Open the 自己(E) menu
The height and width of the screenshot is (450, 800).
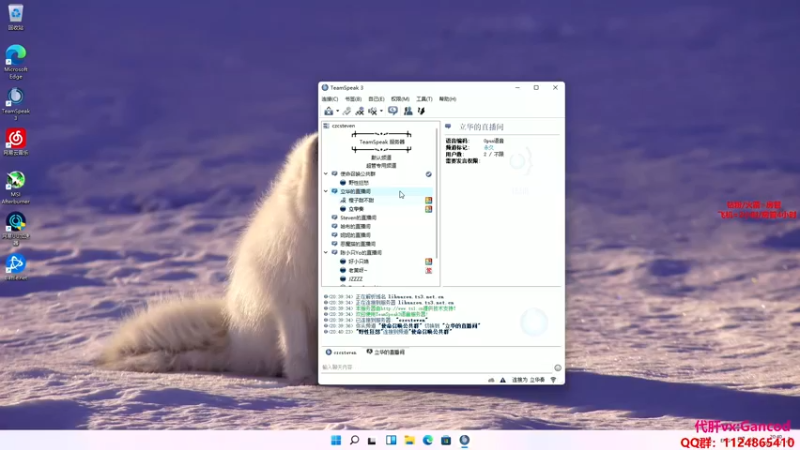377,99
